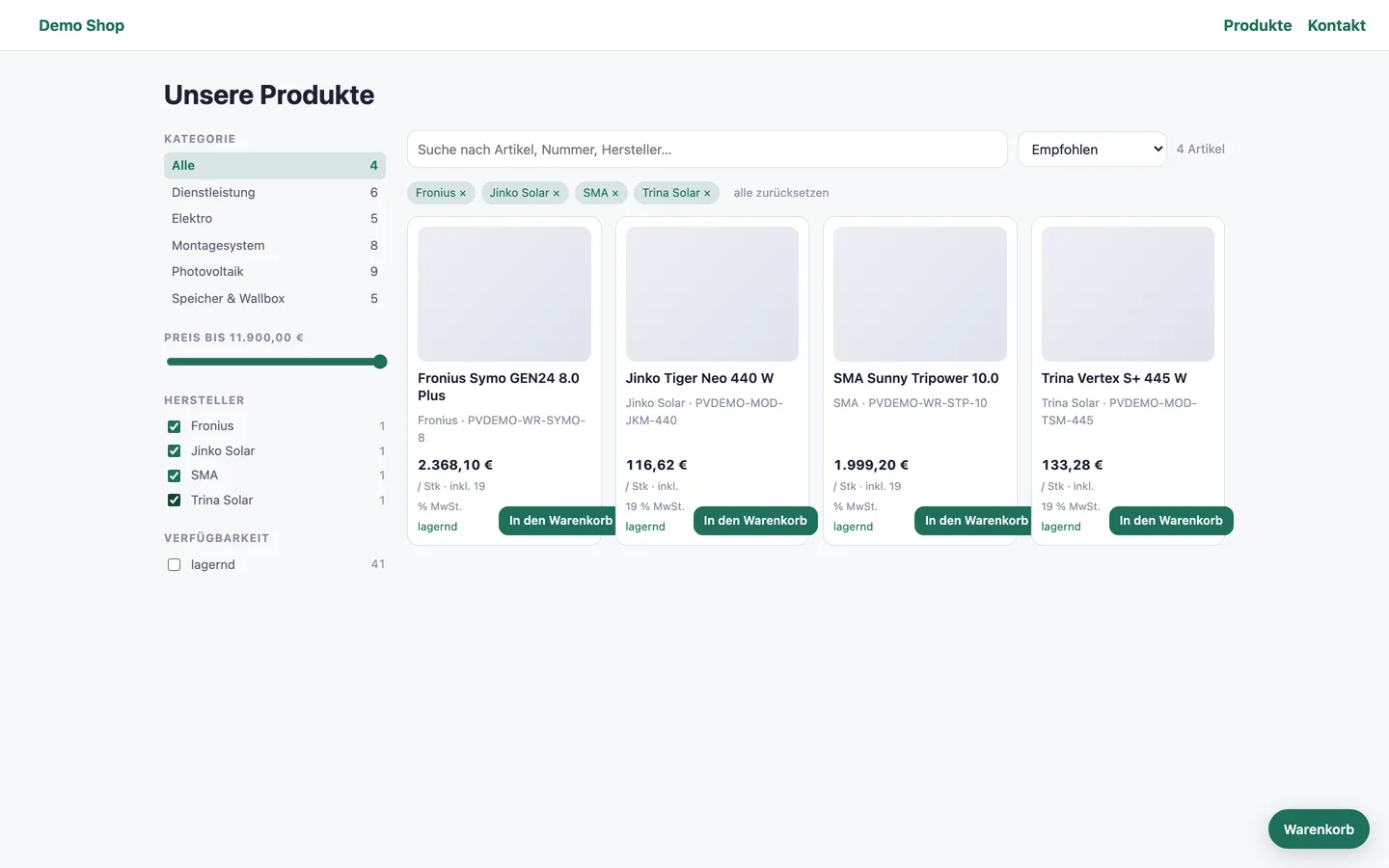
Task: Choose the Montagesystem category
Action: click(275, 245)
